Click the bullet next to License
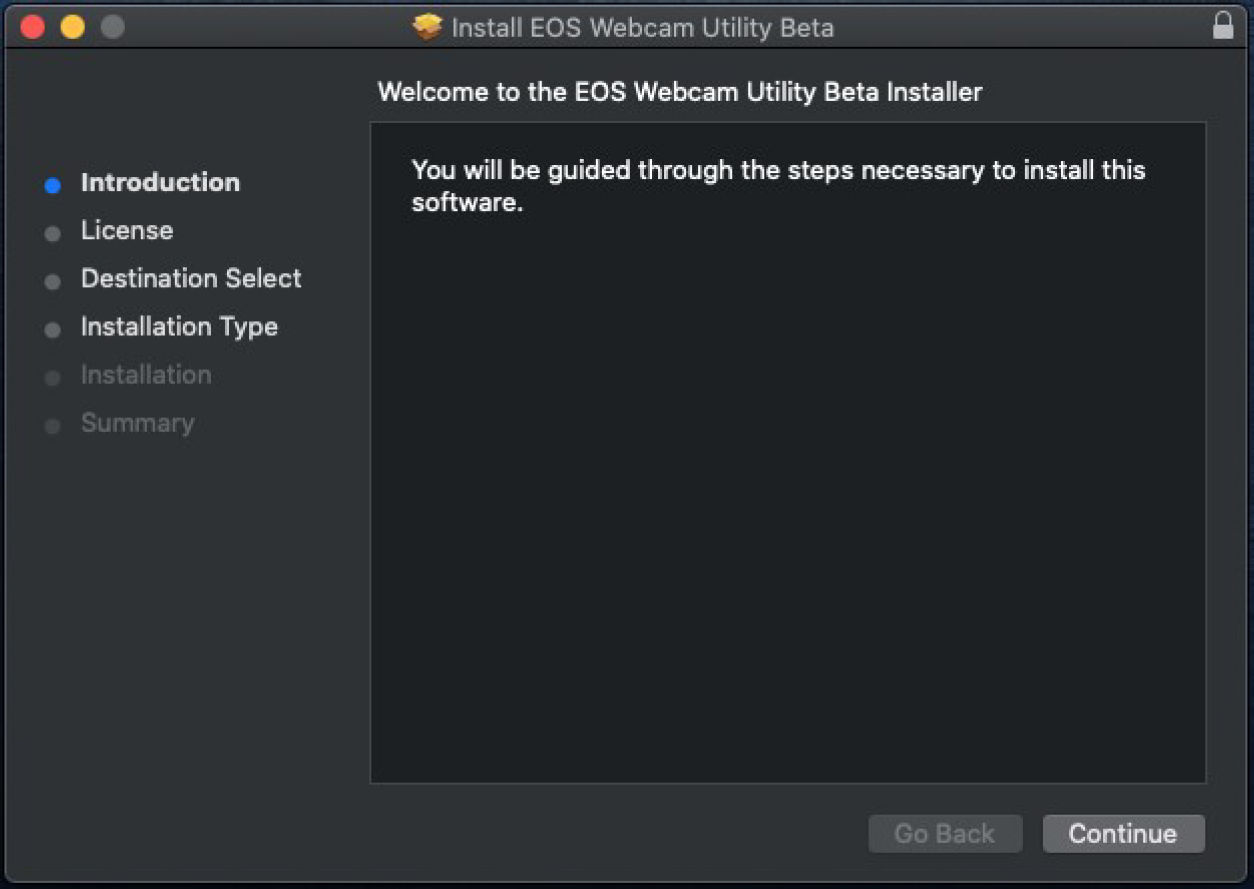 coord(52,233)
